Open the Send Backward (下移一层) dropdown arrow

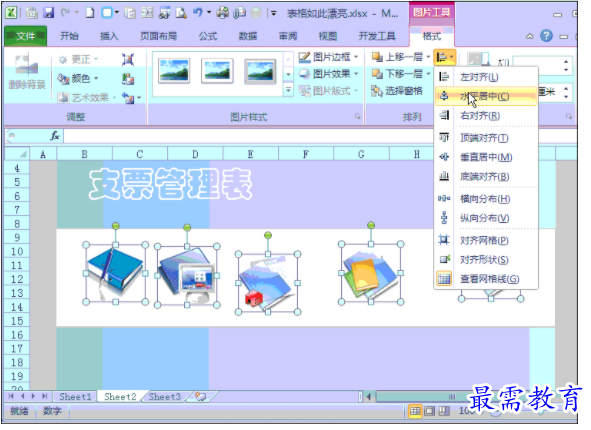tap(428, 74)
